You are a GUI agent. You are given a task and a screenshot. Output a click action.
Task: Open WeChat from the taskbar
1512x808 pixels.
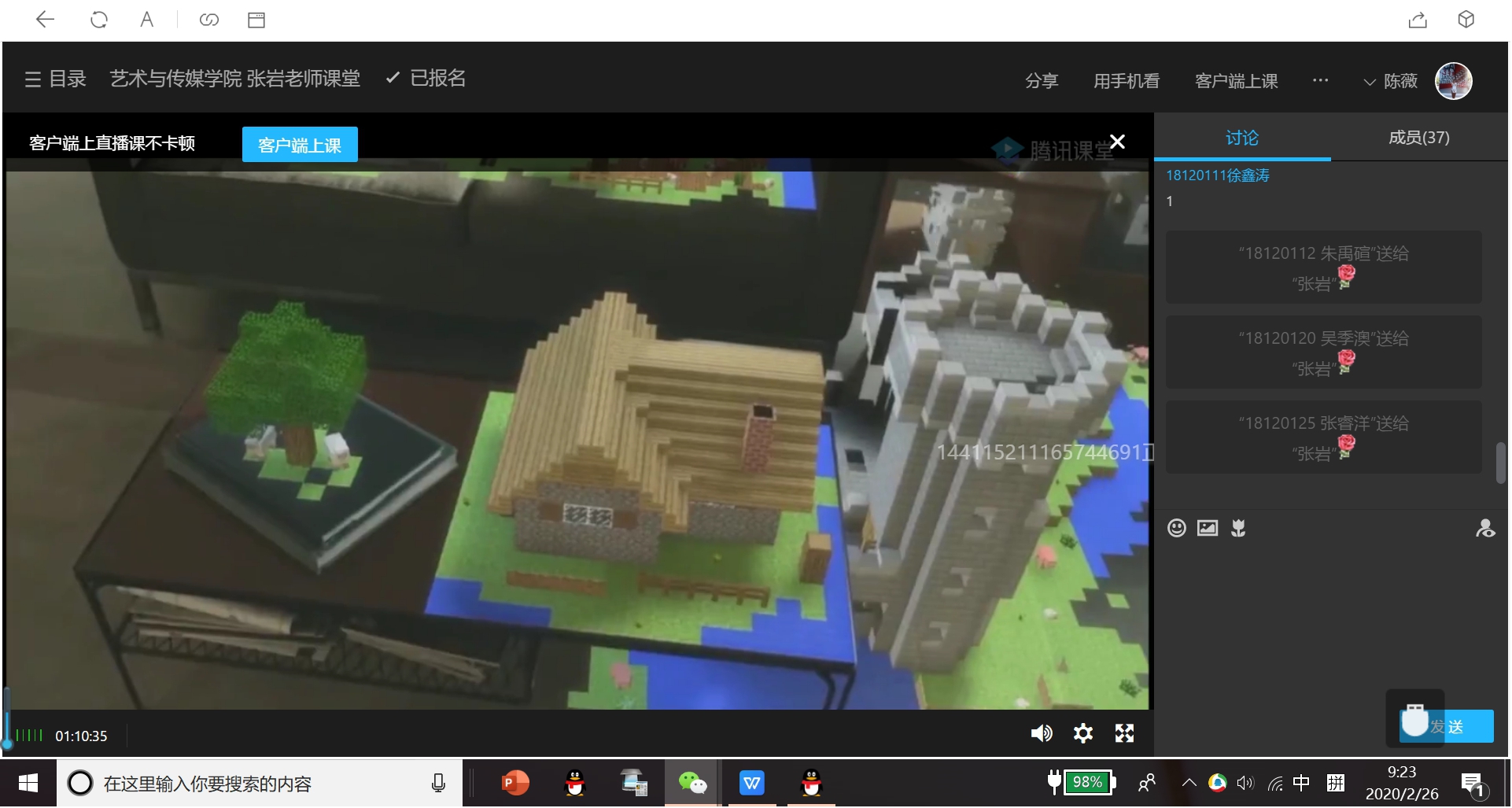(x=692, y=784)
